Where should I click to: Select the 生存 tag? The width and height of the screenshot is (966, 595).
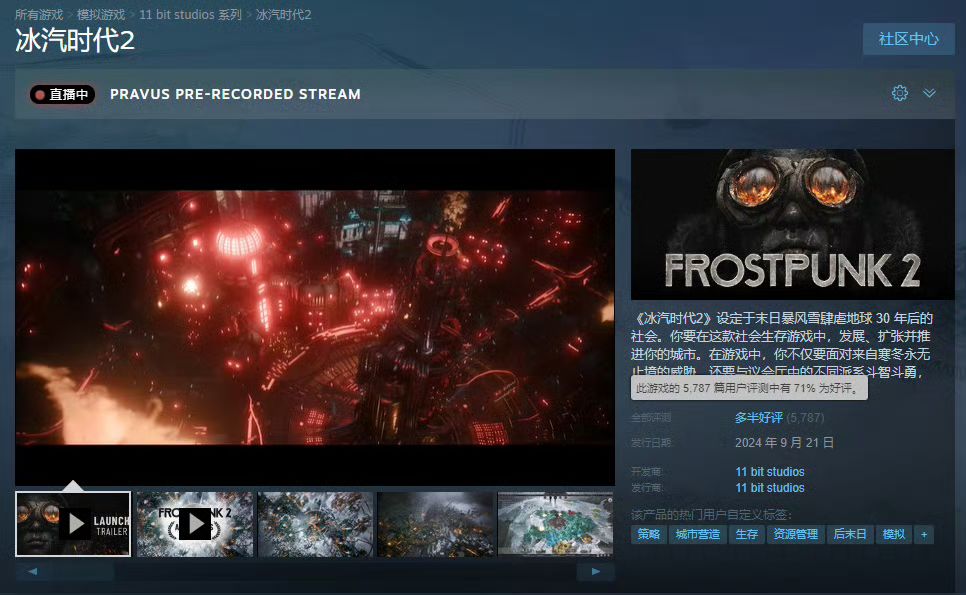click(x=747, y=534)
